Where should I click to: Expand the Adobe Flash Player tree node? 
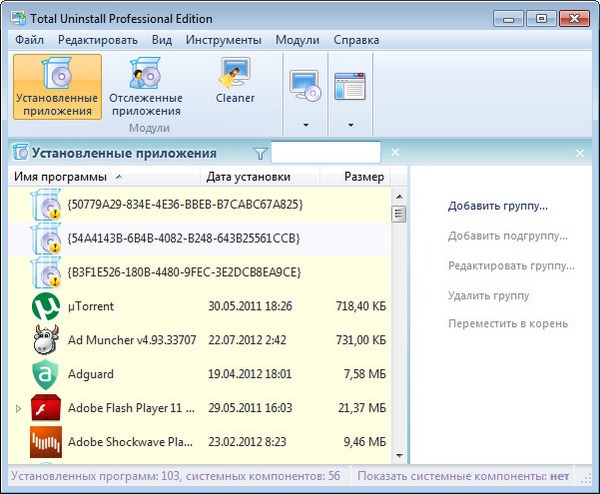point(17,408)
